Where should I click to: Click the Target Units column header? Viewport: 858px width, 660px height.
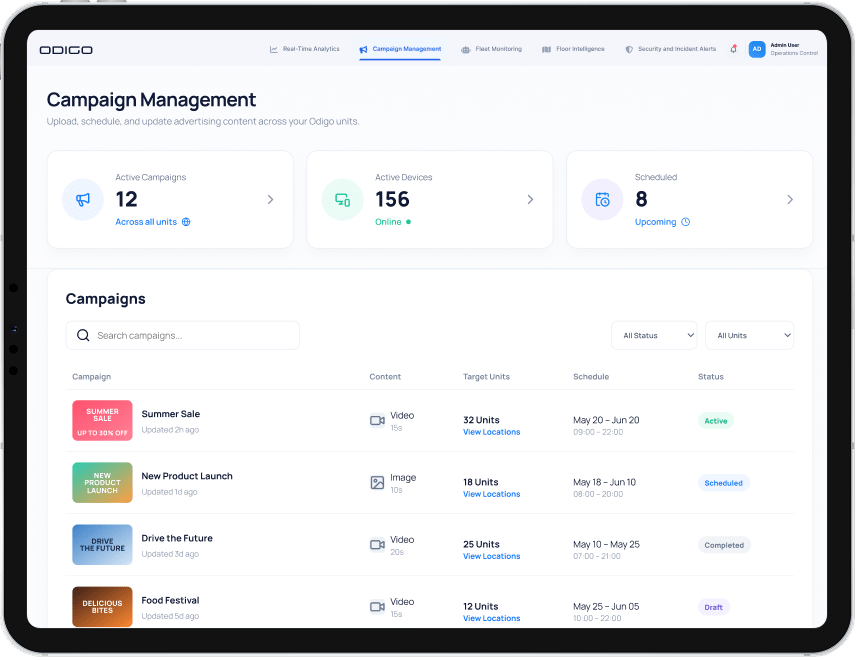click(x=486, y=377)
